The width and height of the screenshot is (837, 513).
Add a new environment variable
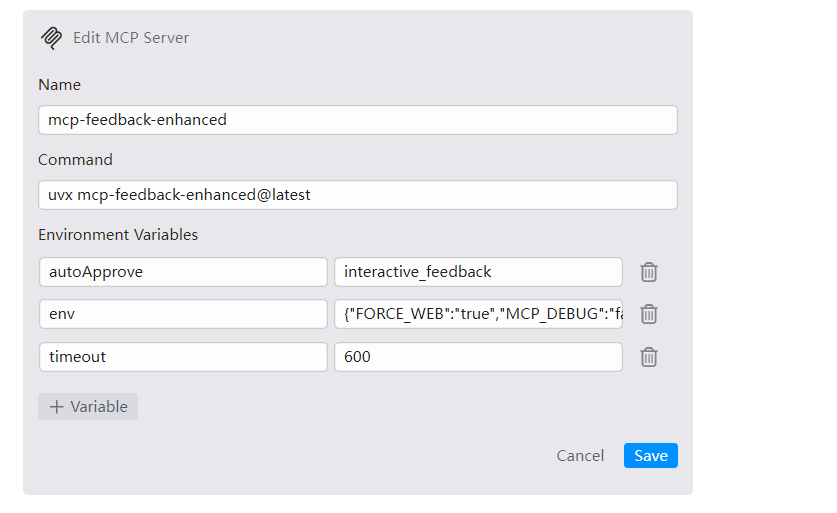(x=88, y=407)
